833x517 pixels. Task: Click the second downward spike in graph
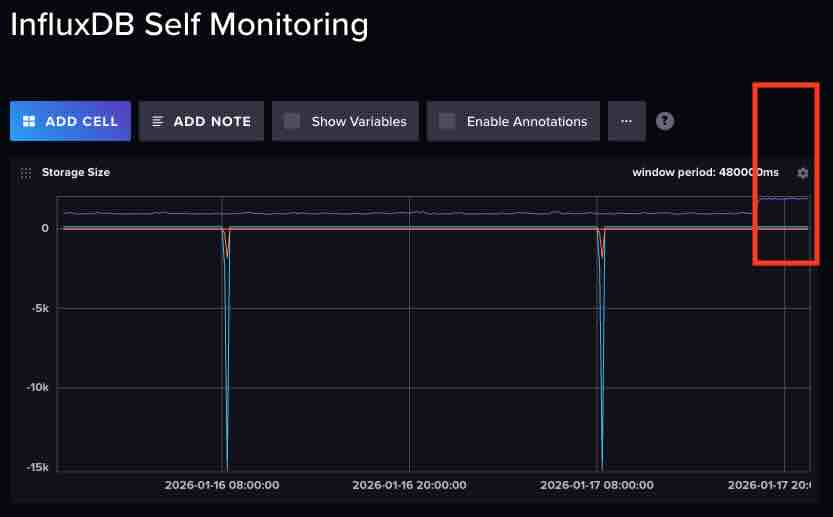point(602,350)
